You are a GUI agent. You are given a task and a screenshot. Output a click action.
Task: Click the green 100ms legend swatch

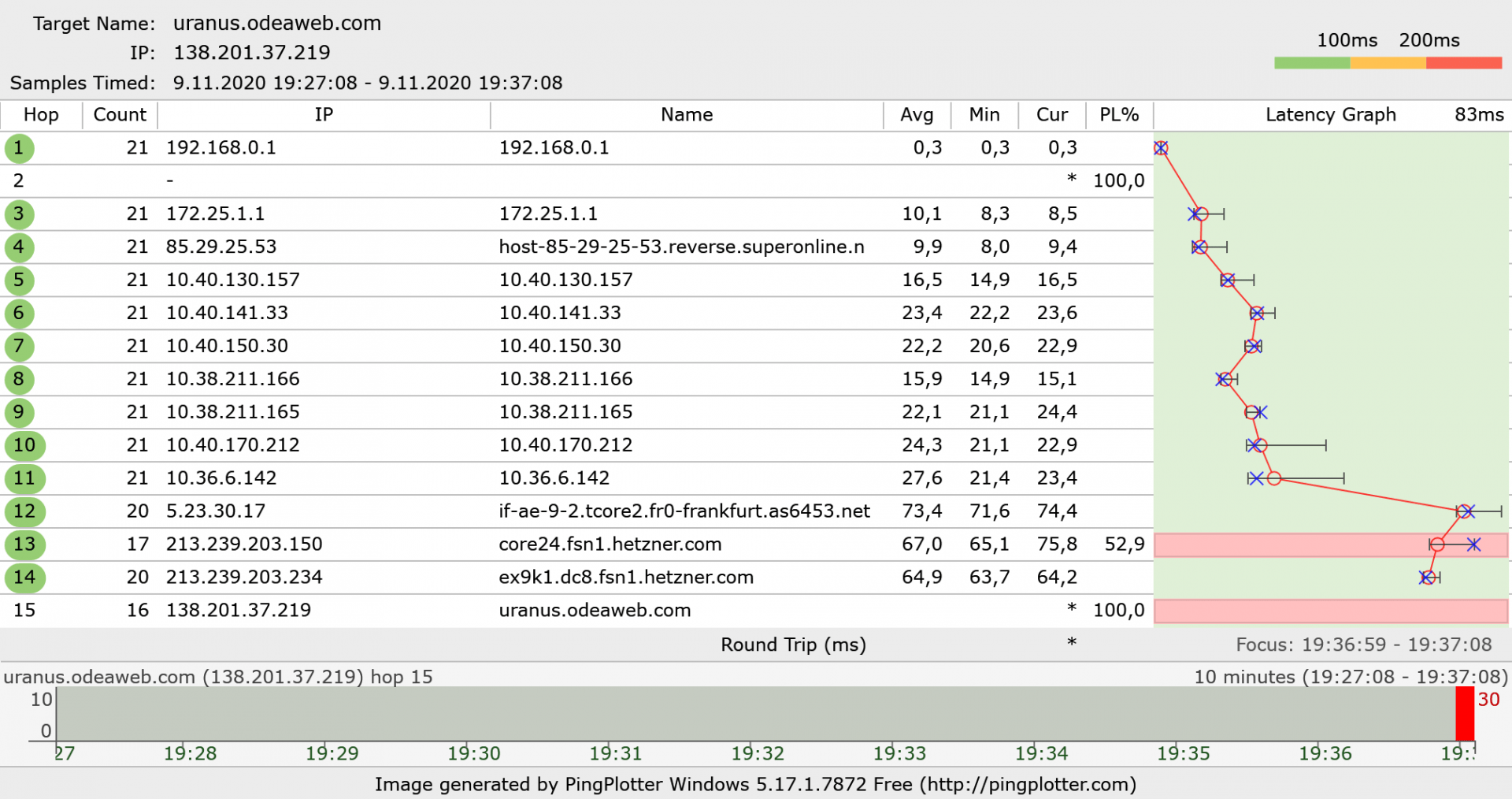tap(1312, 63)
